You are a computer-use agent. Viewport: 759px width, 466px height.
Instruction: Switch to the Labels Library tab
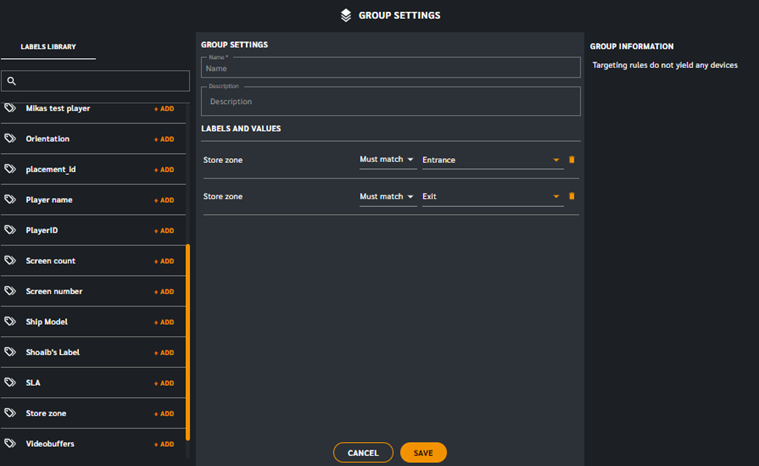pos(48,47)
